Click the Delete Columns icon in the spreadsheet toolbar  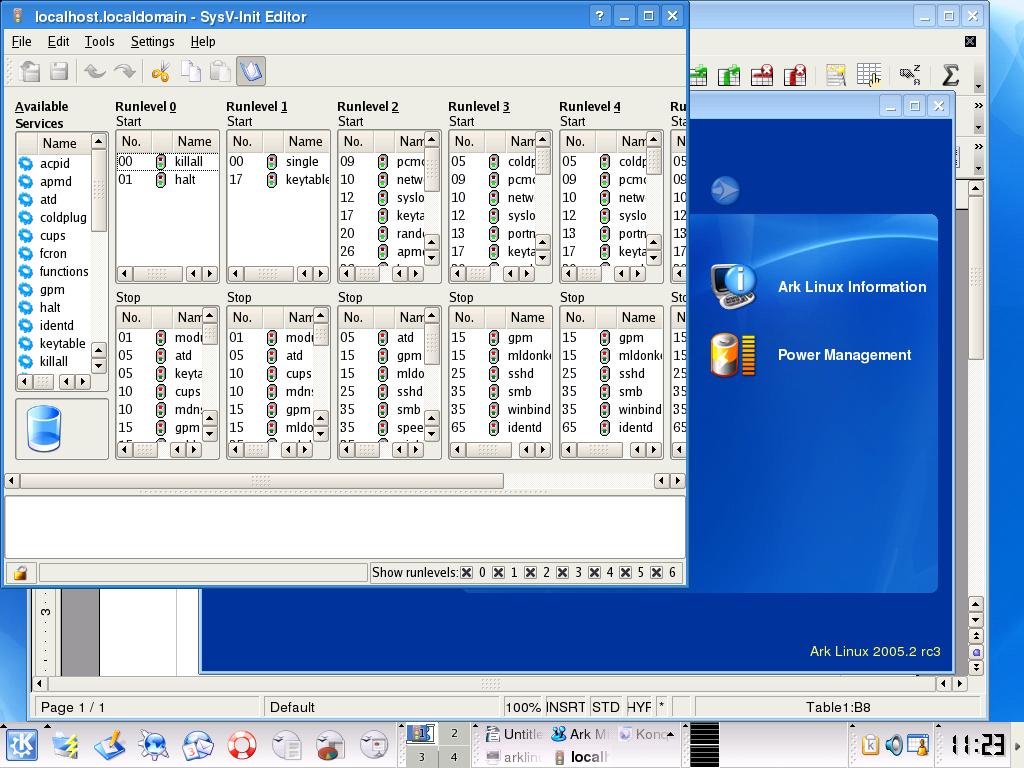point(795,75)
